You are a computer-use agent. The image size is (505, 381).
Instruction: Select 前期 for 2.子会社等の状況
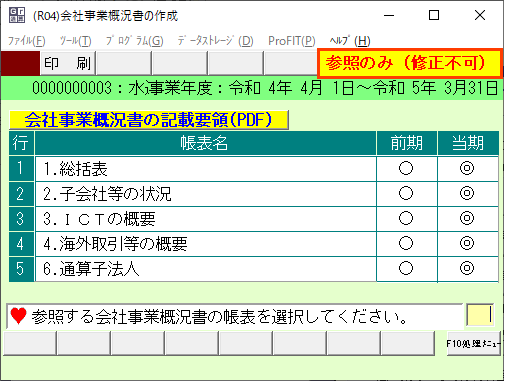406,193
